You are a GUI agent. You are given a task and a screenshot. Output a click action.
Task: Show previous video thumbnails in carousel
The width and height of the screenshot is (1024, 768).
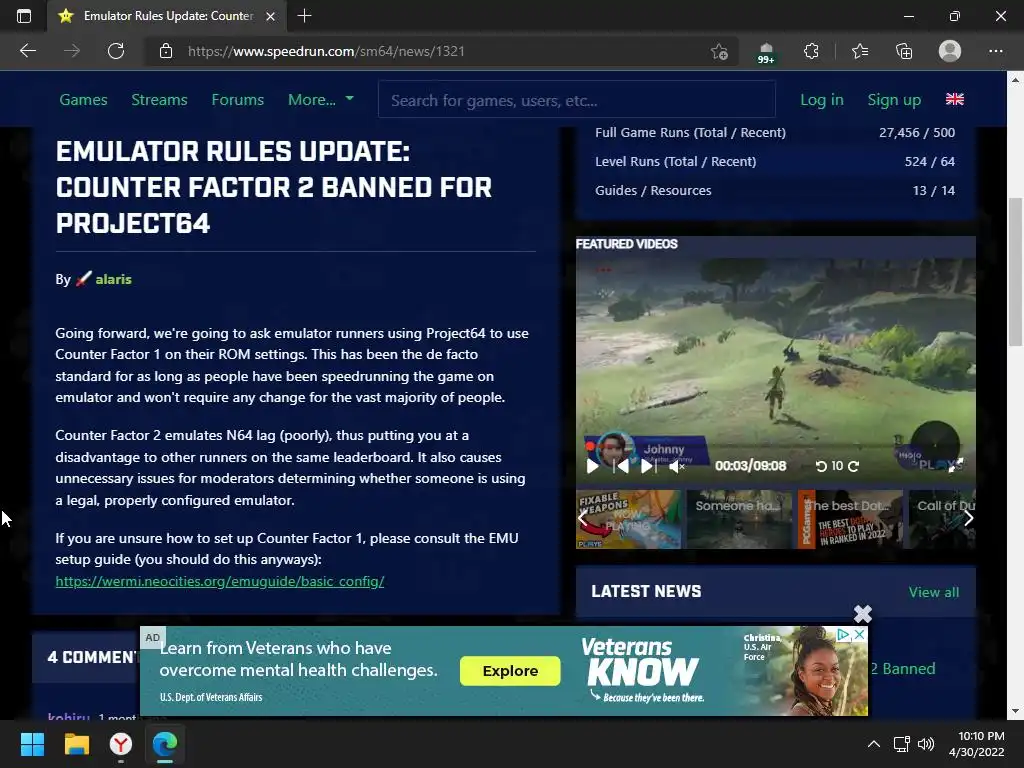click(583, 519)
